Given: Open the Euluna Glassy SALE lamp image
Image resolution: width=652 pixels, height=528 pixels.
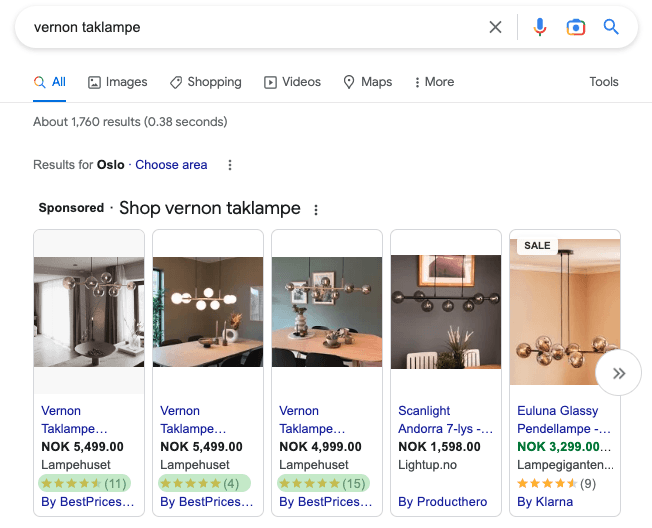Looking at the screenshot, I should pyautogui.click(x=565, y=312).
